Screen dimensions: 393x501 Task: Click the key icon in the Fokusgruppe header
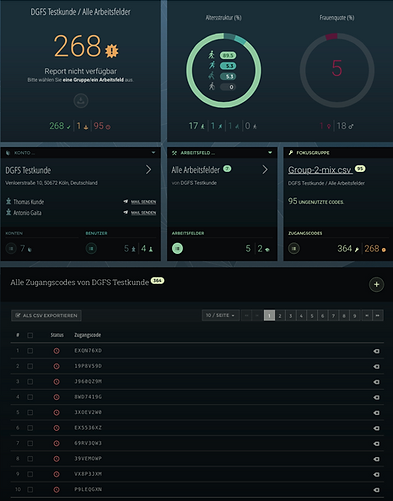click(291, 153)
